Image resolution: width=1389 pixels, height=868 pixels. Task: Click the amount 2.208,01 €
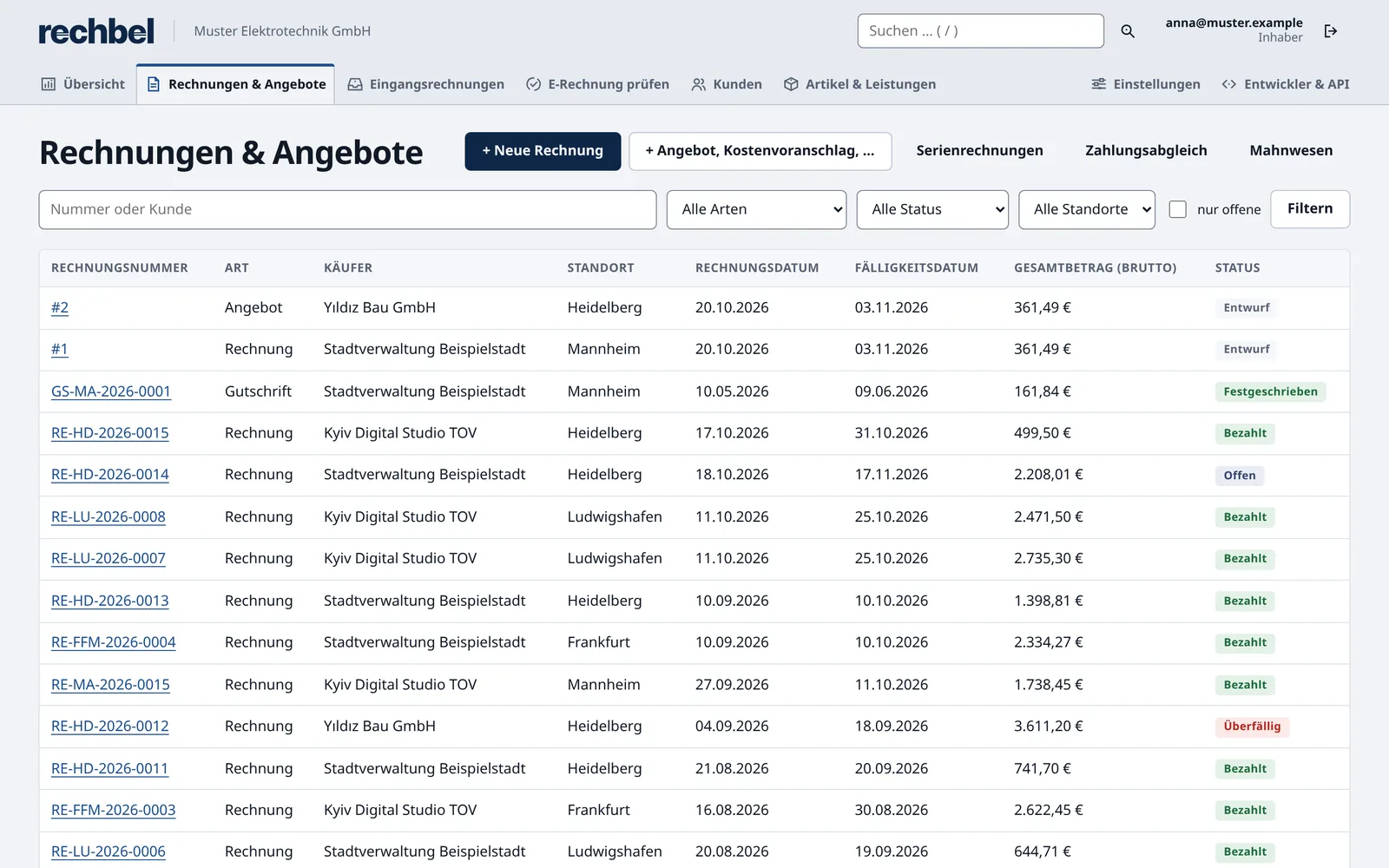tap(1049, 475)
